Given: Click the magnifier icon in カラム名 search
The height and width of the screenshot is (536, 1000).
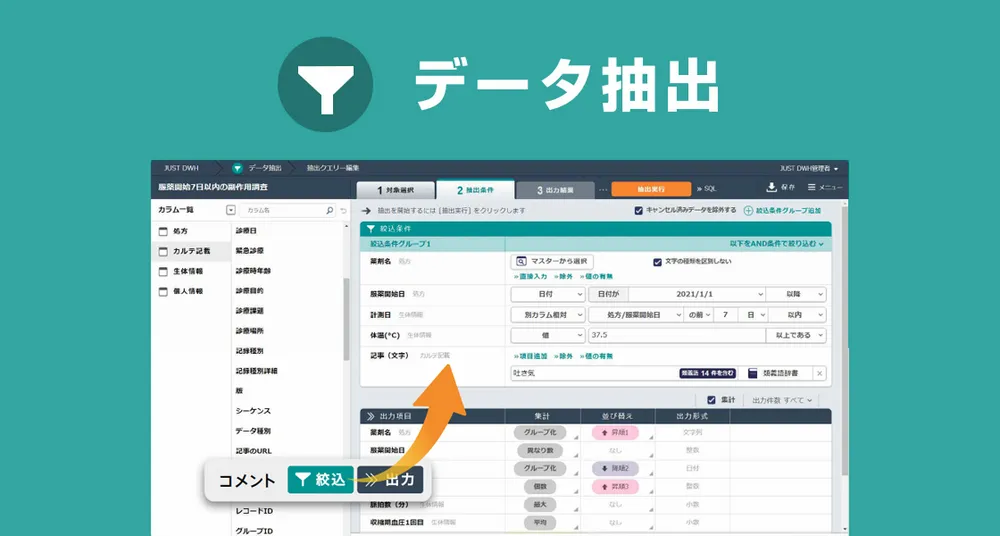Looking at the screenshot, I should 330,210.
